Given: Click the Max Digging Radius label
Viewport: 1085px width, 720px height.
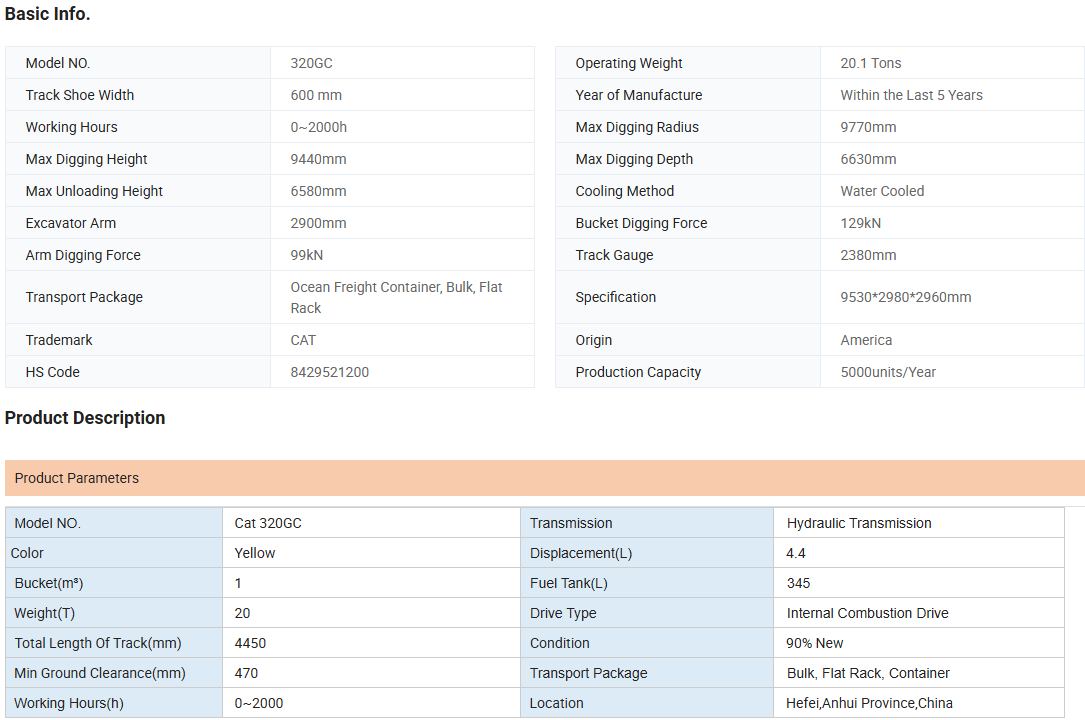Looking at the screenshot, I should (x=637, y=127).
